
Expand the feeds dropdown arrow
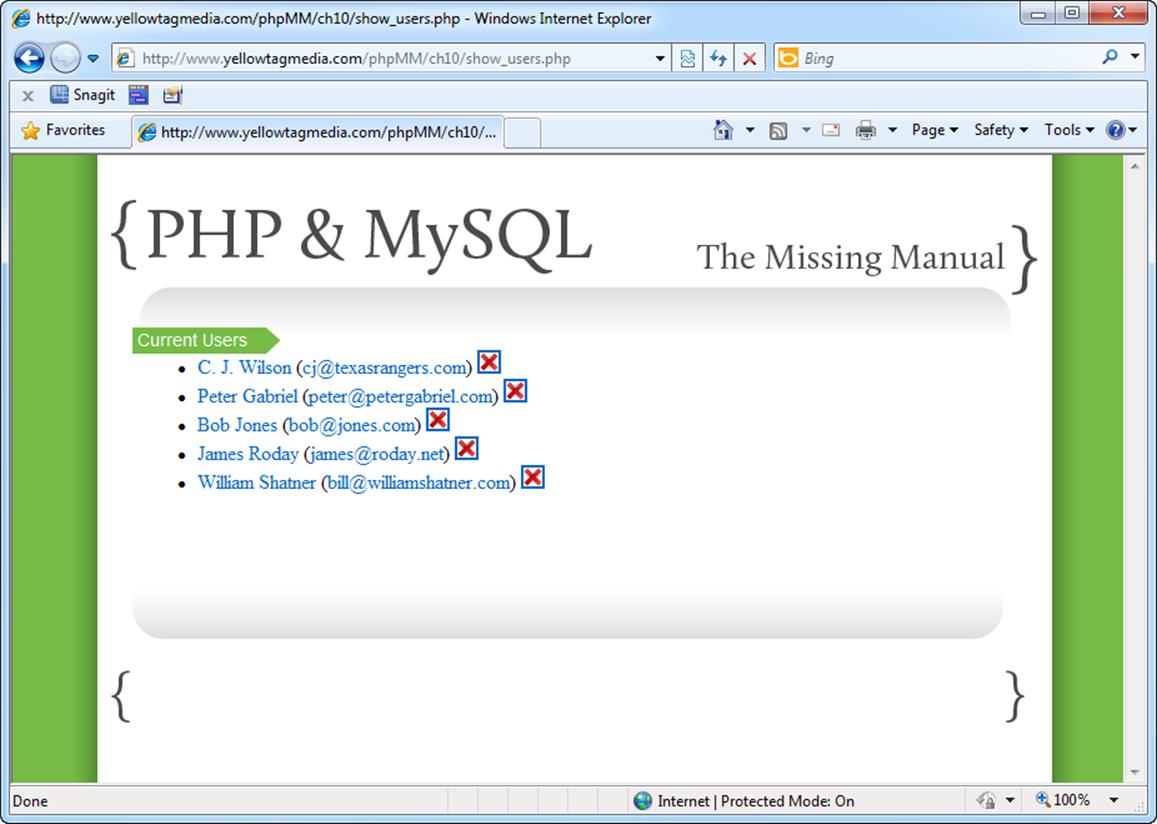point(806,130)
